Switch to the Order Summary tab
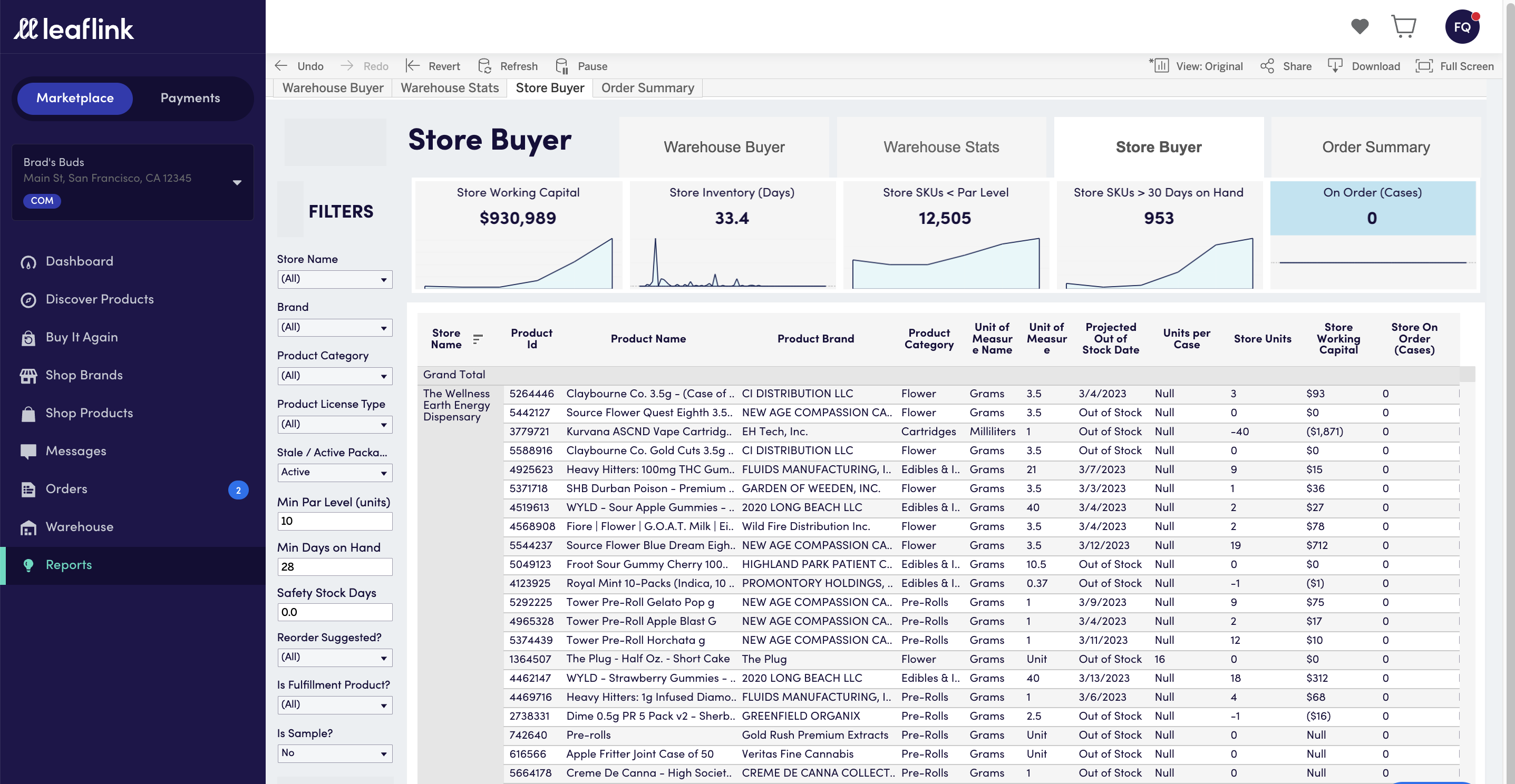 (647, 87)
